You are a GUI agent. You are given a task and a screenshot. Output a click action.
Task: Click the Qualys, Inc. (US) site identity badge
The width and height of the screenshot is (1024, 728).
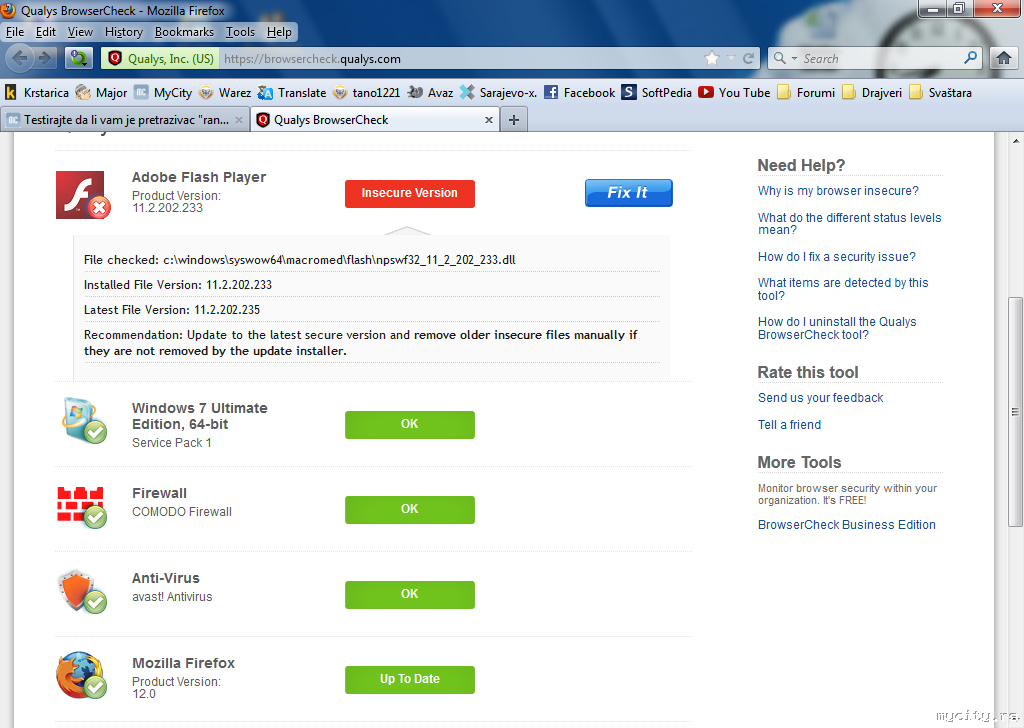tap(161, 58)
